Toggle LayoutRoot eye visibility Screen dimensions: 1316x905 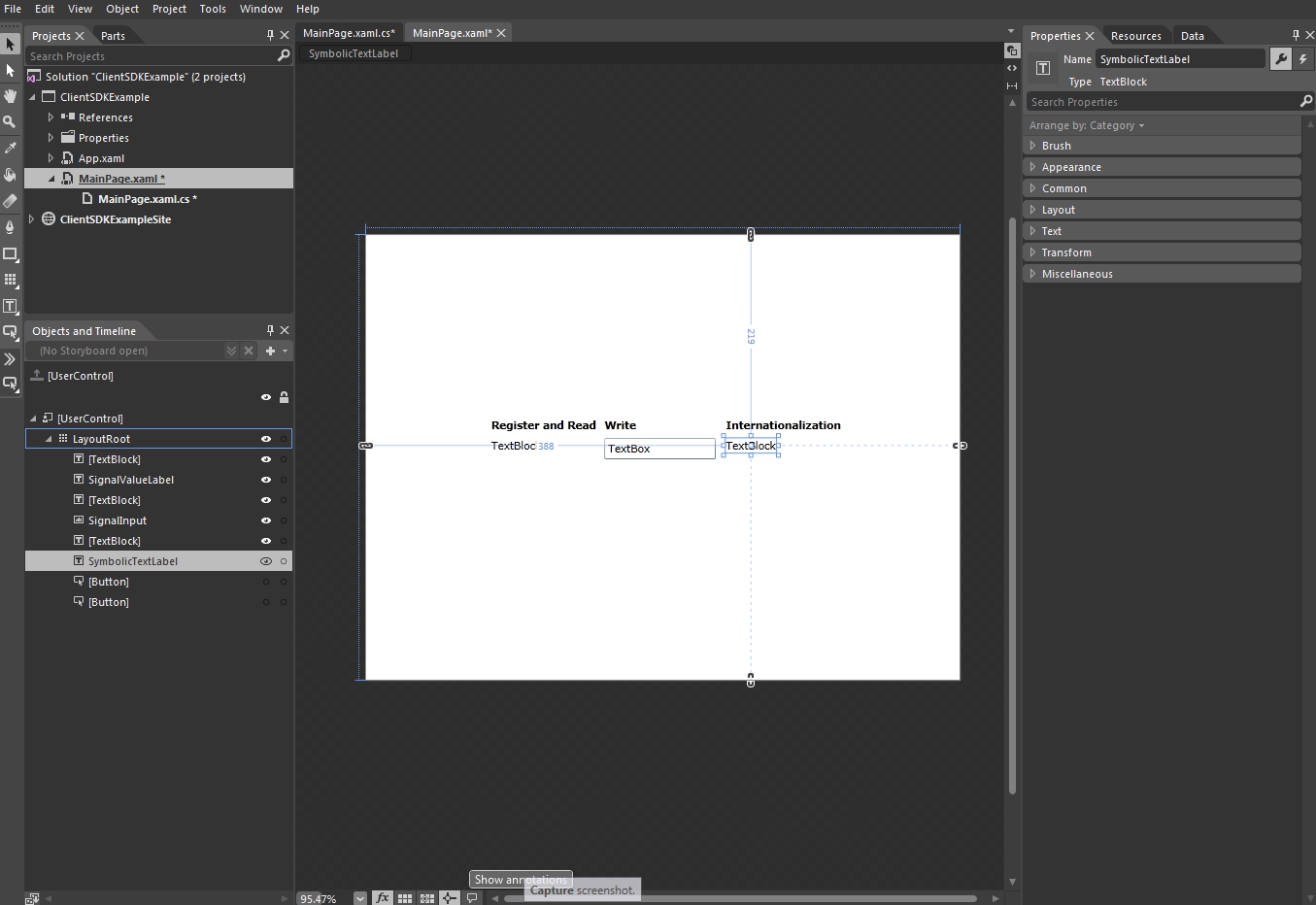(266, 439)
